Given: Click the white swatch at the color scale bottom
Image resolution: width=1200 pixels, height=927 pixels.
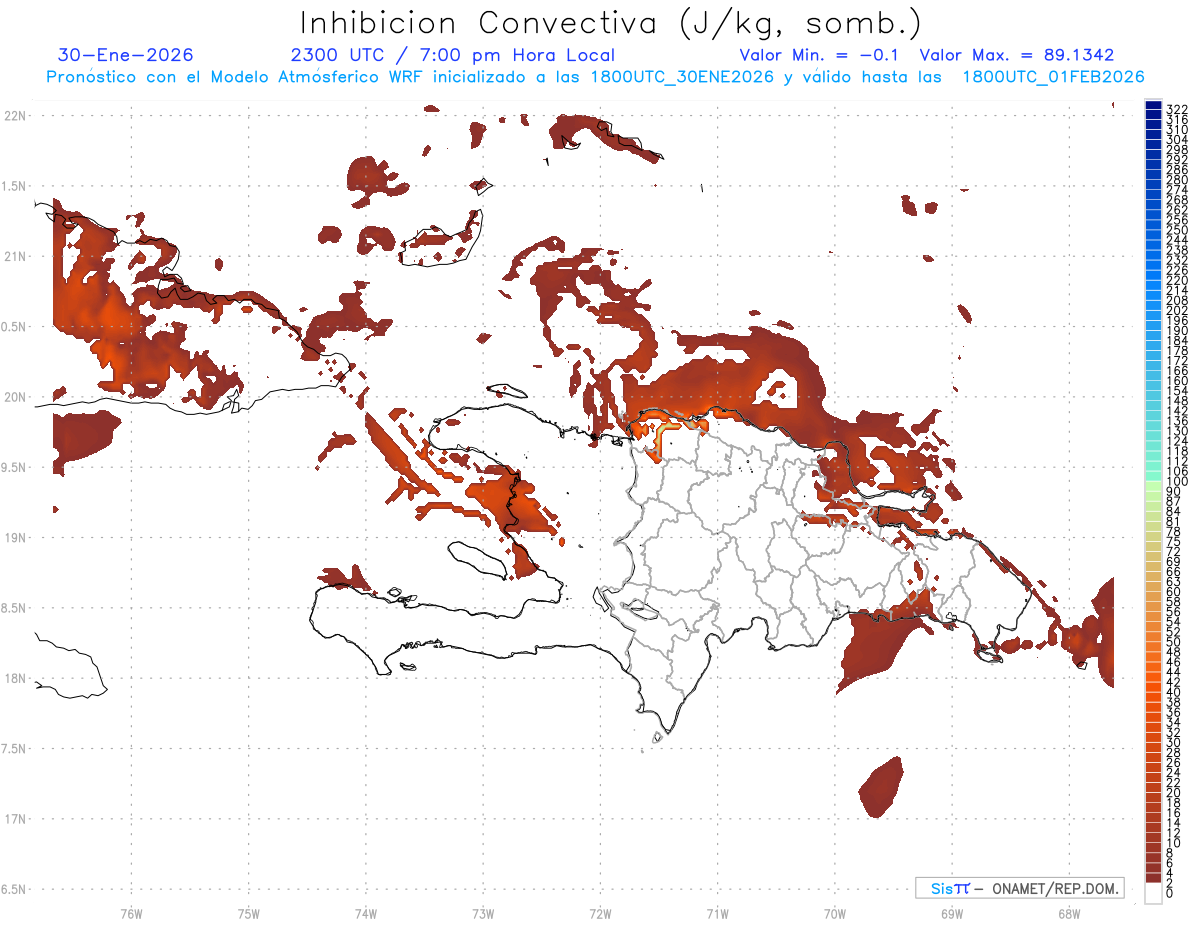Looking at the screenshot, I should coord(1153,895).
